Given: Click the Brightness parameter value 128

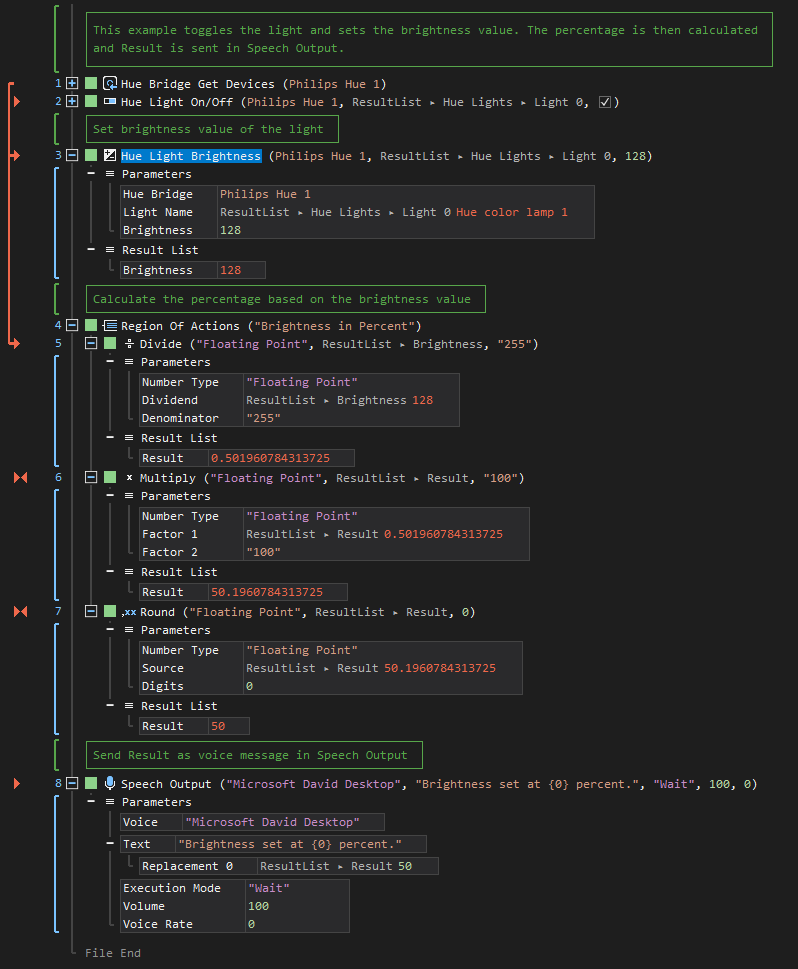Looking at the screenshot, I should tap(231, 230).
